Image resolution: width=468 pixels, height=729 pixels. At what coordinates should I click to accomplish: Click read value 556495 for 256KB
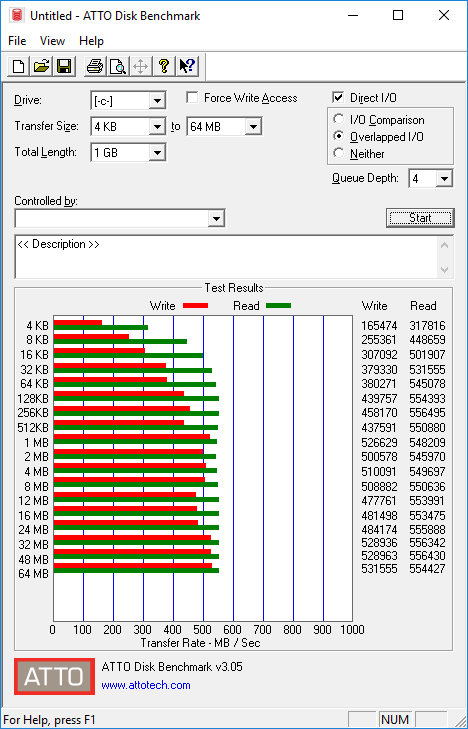click(x=427, y=413)
